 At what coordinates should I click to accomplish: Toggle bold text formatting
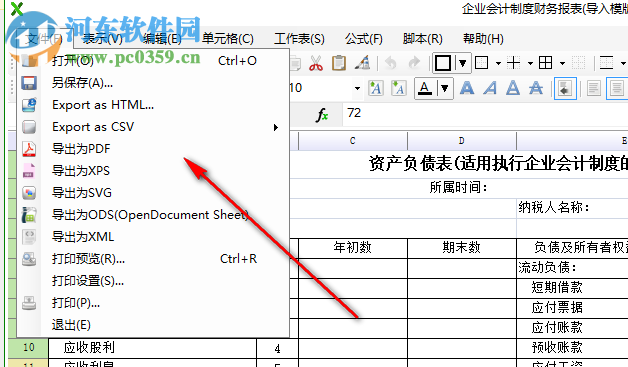467,88
